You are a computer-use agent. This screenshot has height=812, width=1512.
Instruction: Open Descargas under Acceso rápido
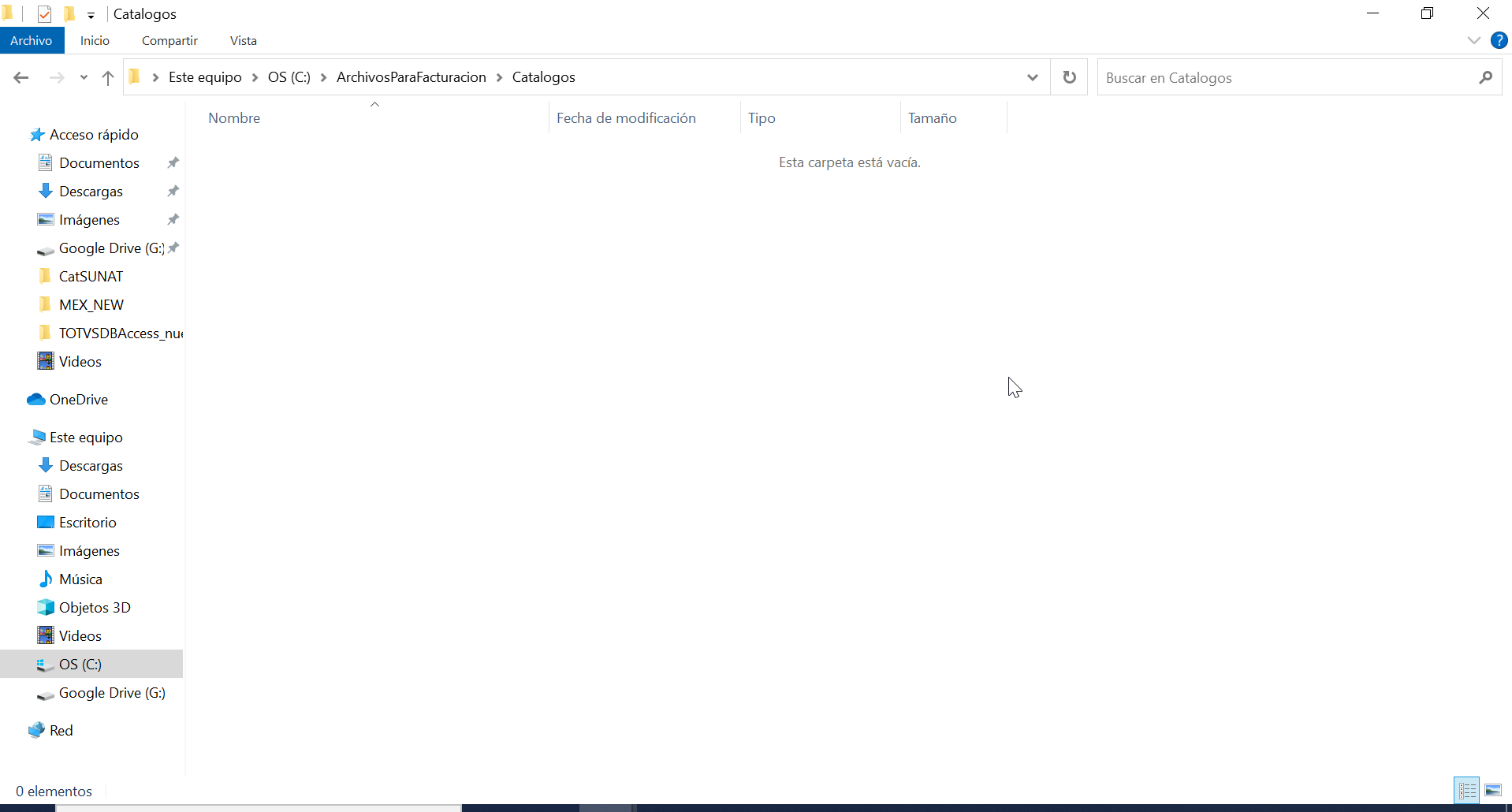[91, 192]
